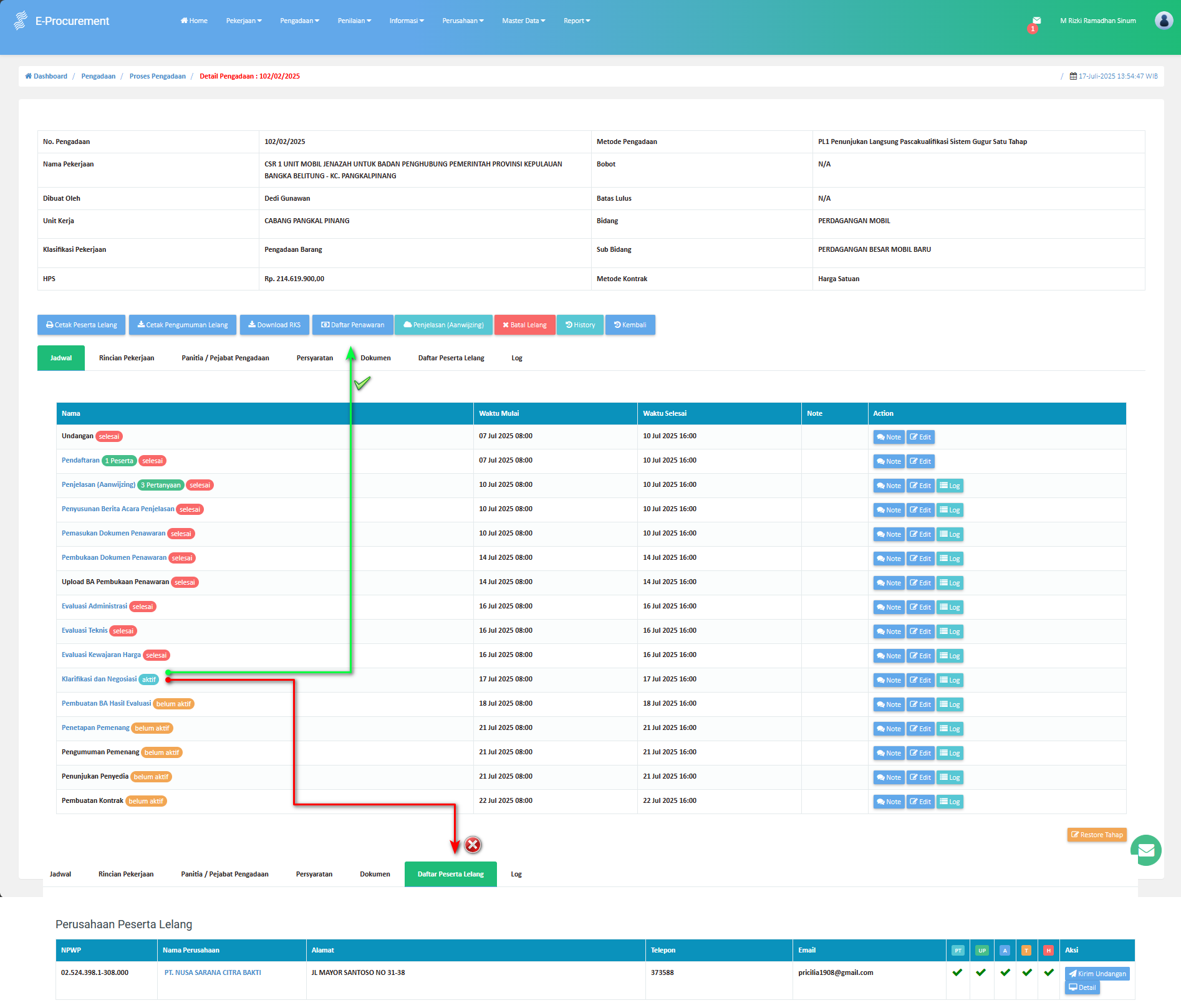This screenshot has width=1181, height=1008.
Task: Click the user profile avatar icon
Action: (1164, 21)
